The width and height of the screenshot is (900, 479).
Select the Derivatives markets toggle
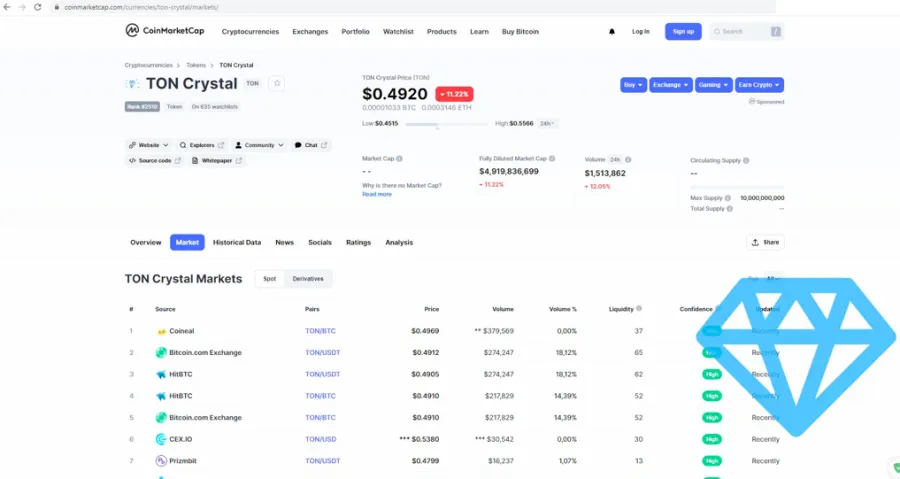[308, 279]
